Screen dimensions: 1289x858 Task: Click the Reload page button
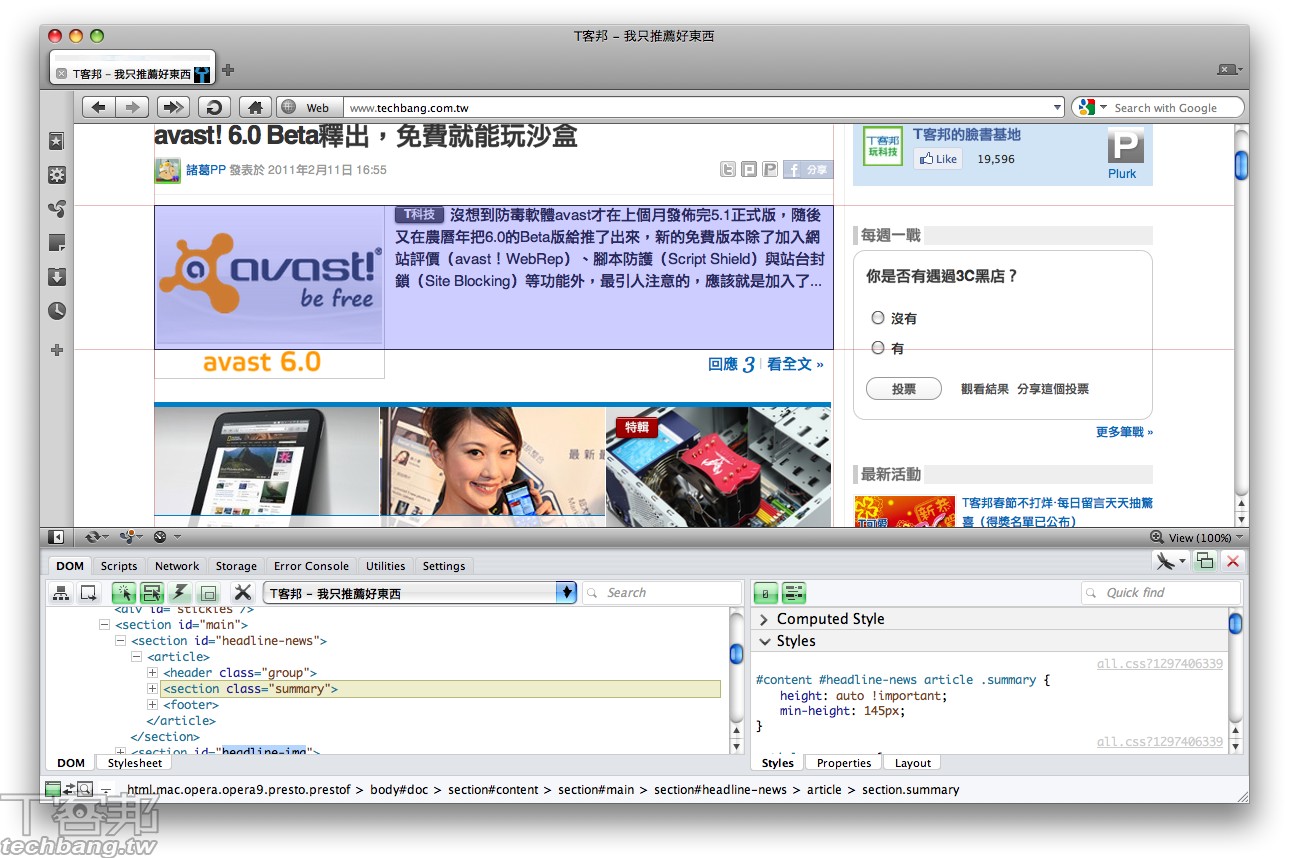point(214,107)
